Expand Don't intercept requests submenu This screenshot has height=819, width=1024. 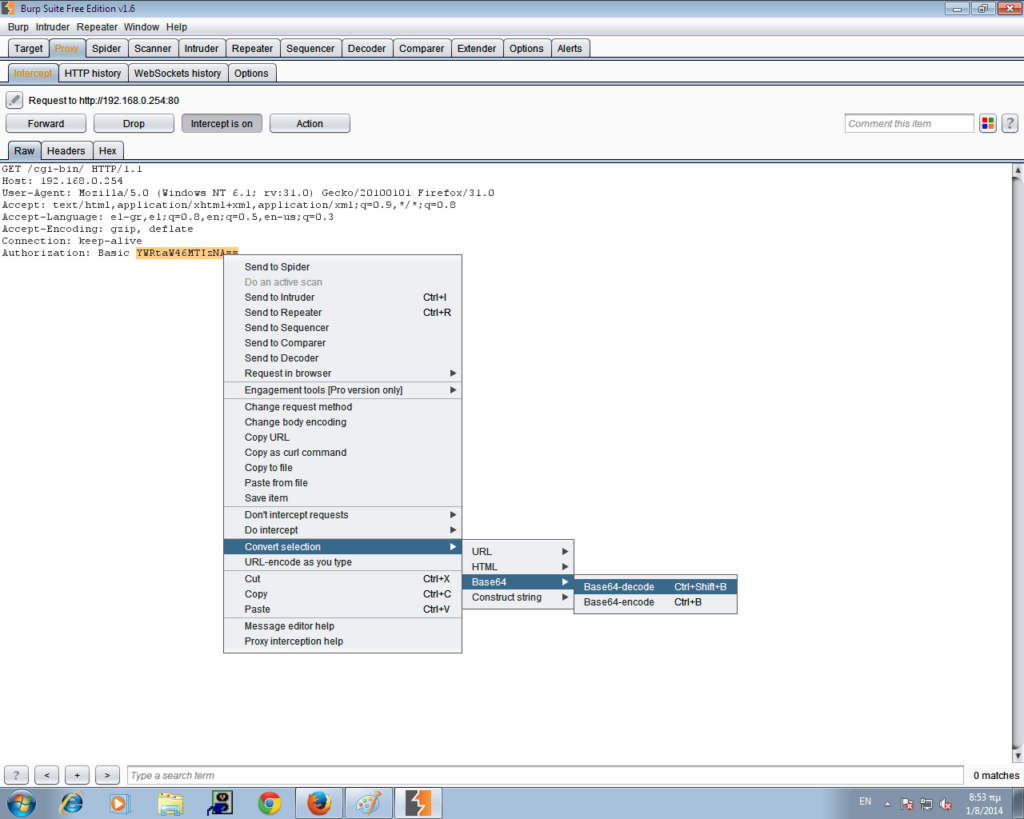(x=342, y=515)
